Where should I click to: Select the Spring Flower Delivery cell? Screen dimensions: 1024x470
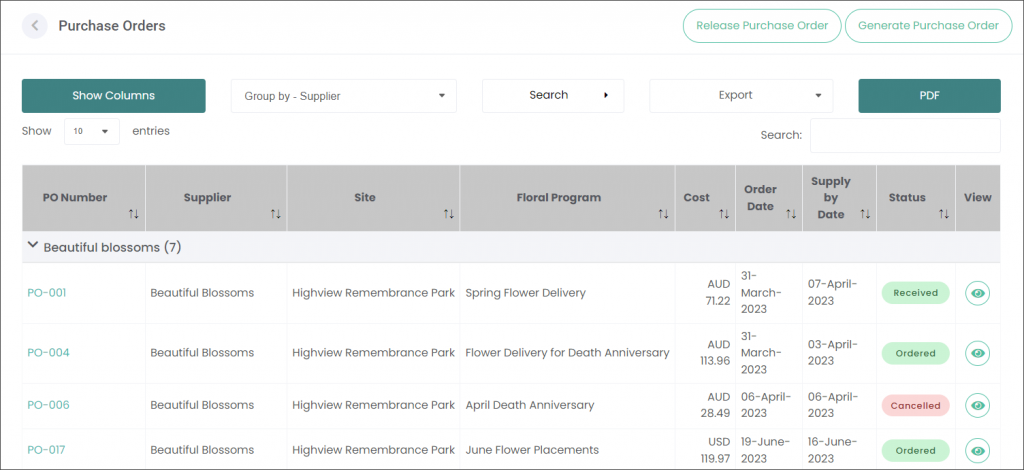click(568, 293)
